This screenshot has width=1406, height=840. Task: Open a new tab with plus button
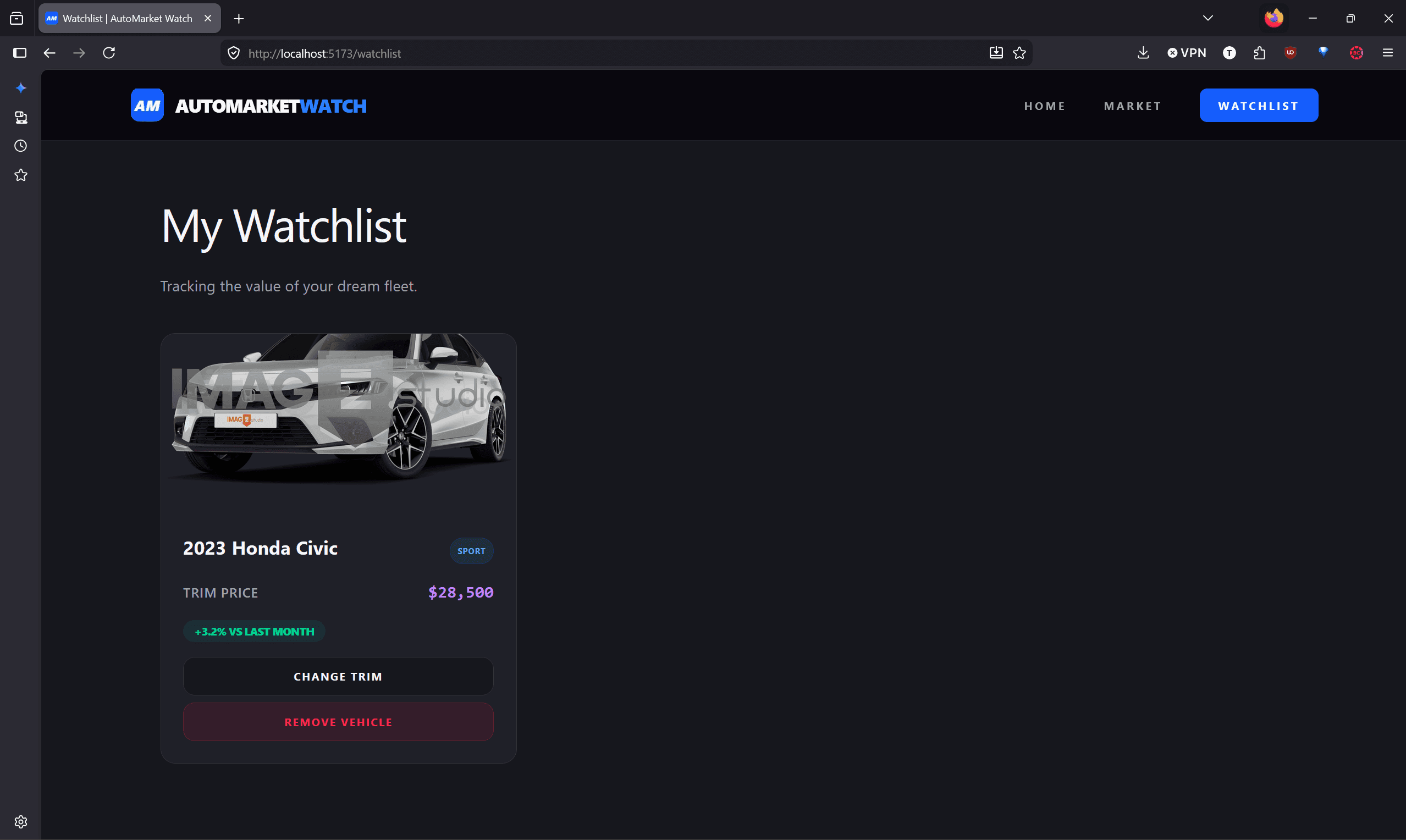click(239, 19)
